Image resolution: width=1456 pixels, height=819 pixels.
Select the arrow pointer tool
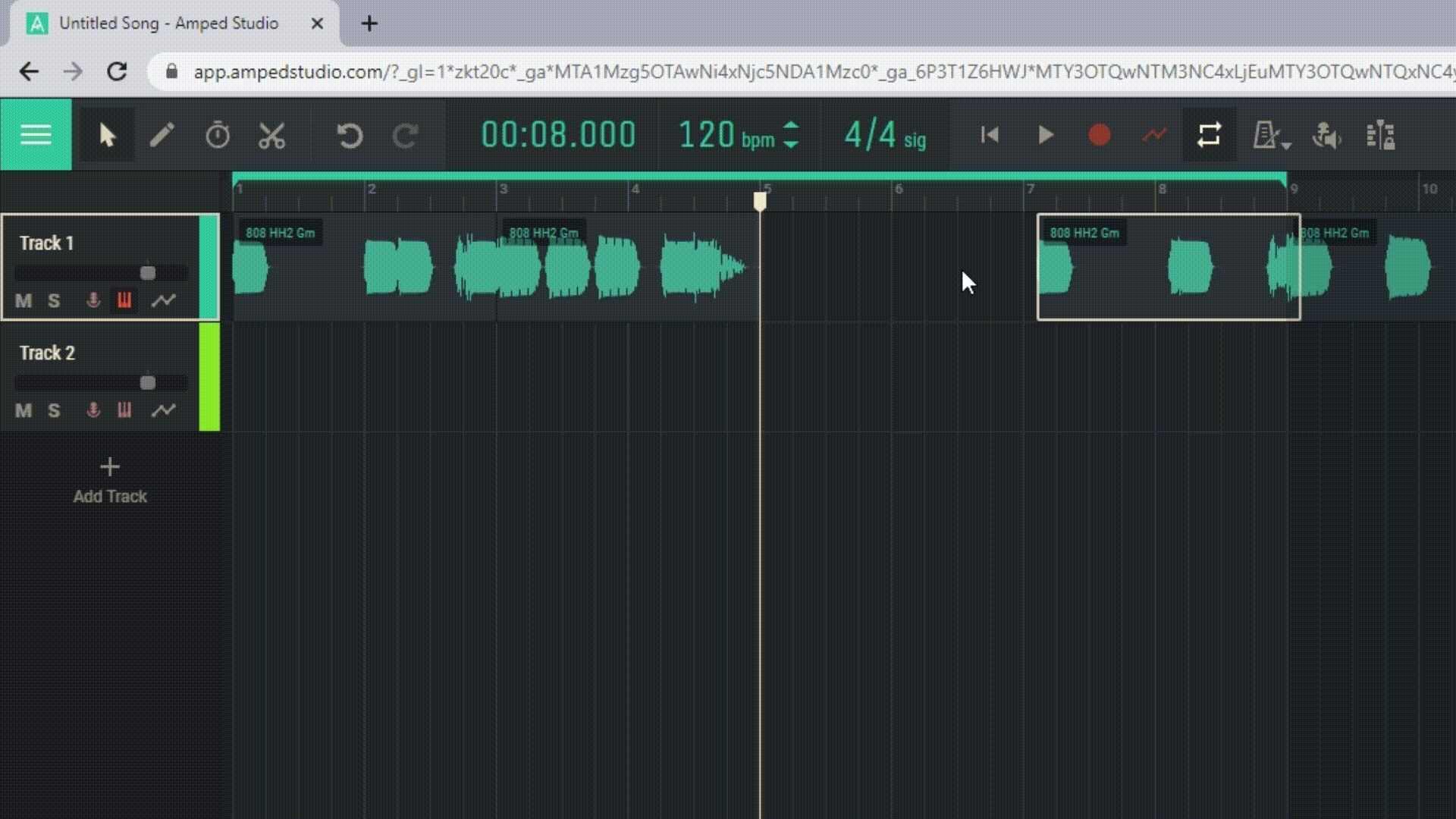pos(107,134)
